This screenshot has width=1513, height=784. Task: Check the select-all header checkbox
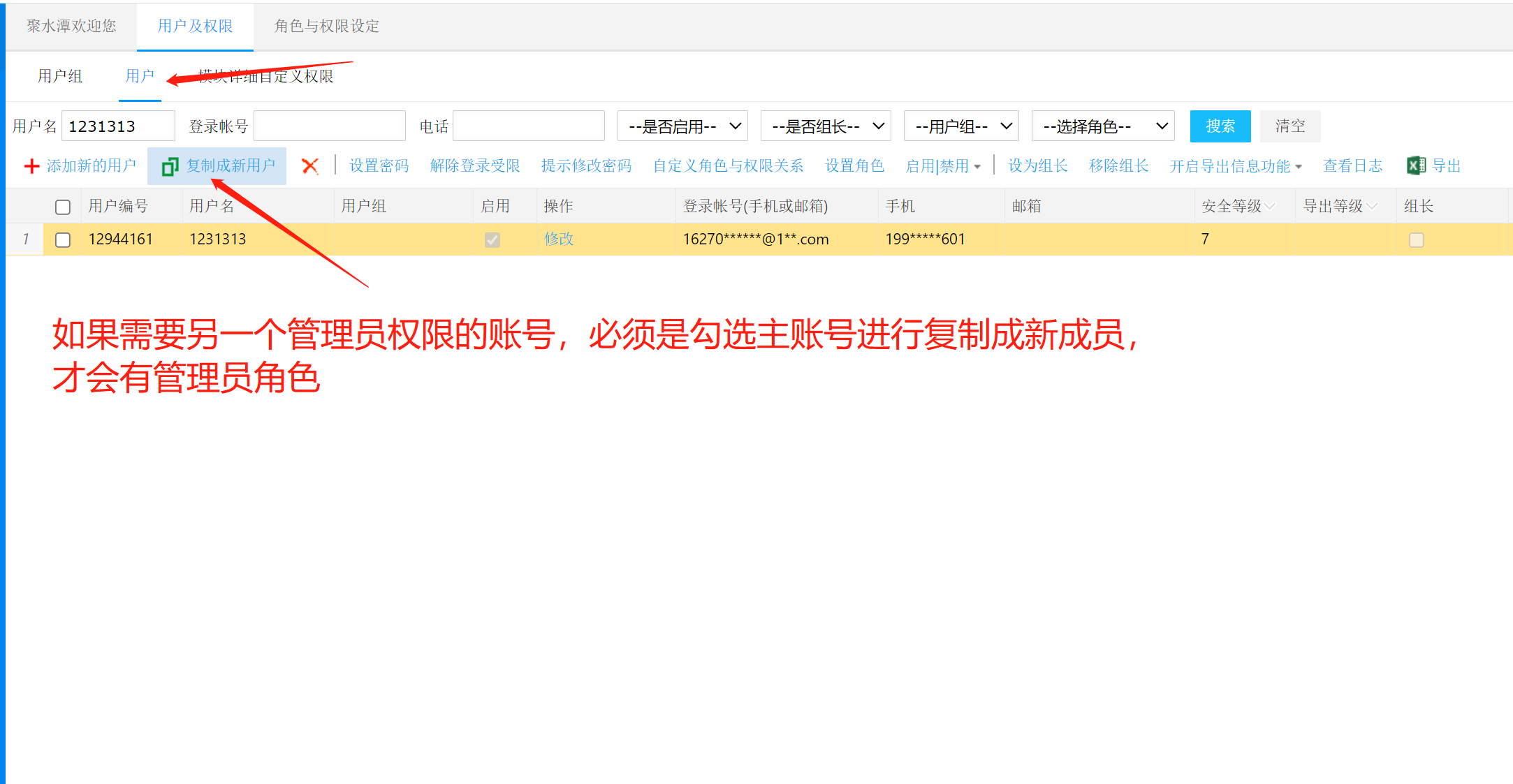point(63,207)
